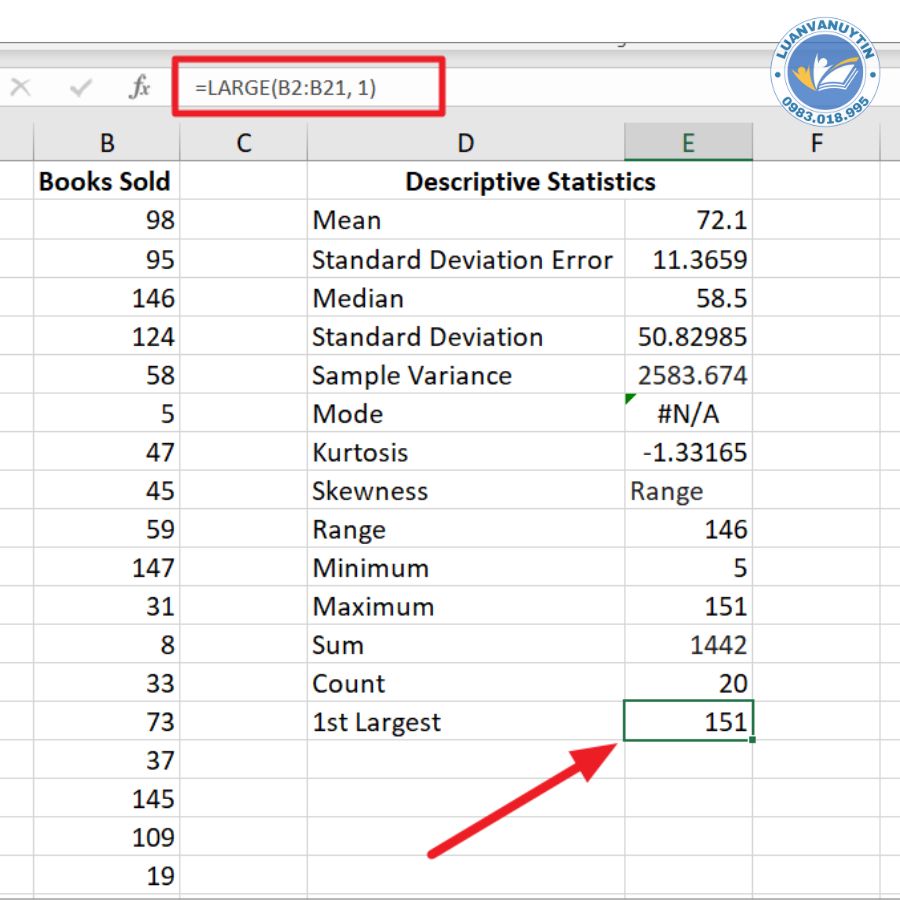Select the Mean value cell 72.1
The image size is (900, 900).
688,221
